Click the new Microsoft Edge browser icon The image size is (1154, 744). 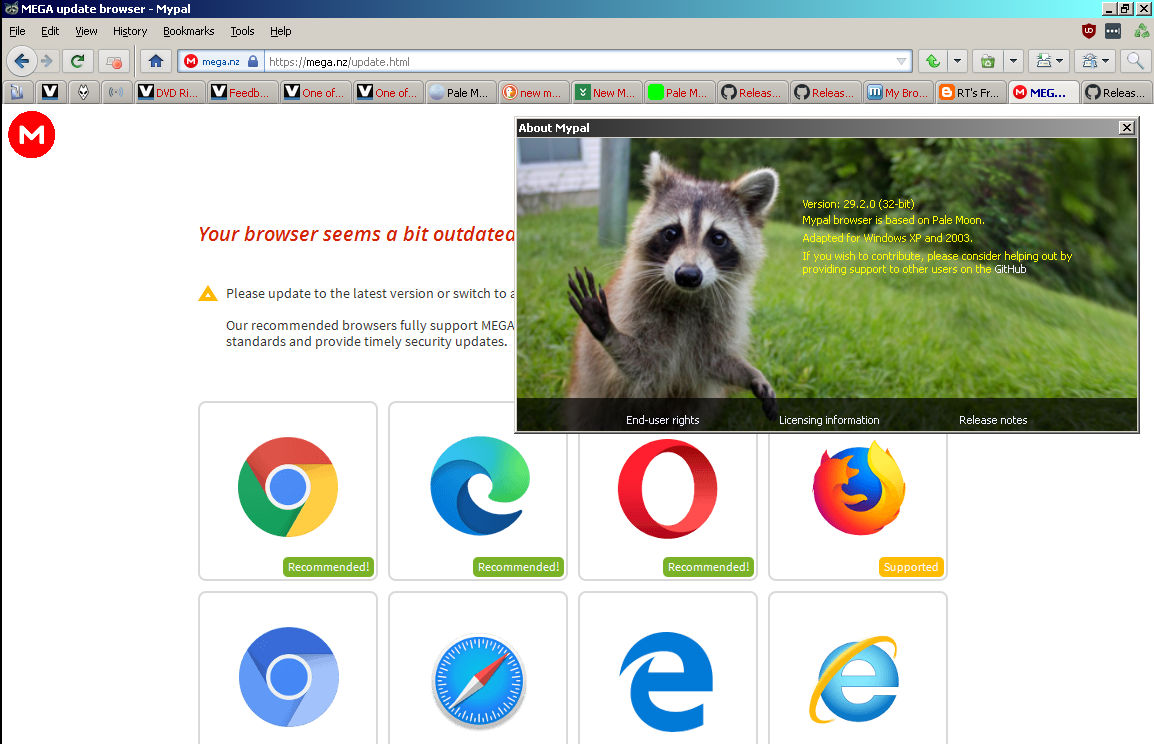coord(479,486)
